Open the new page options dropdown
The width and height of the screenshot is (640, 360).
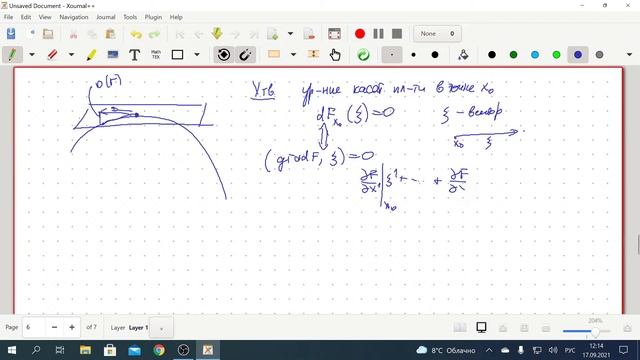click(290, 33)
